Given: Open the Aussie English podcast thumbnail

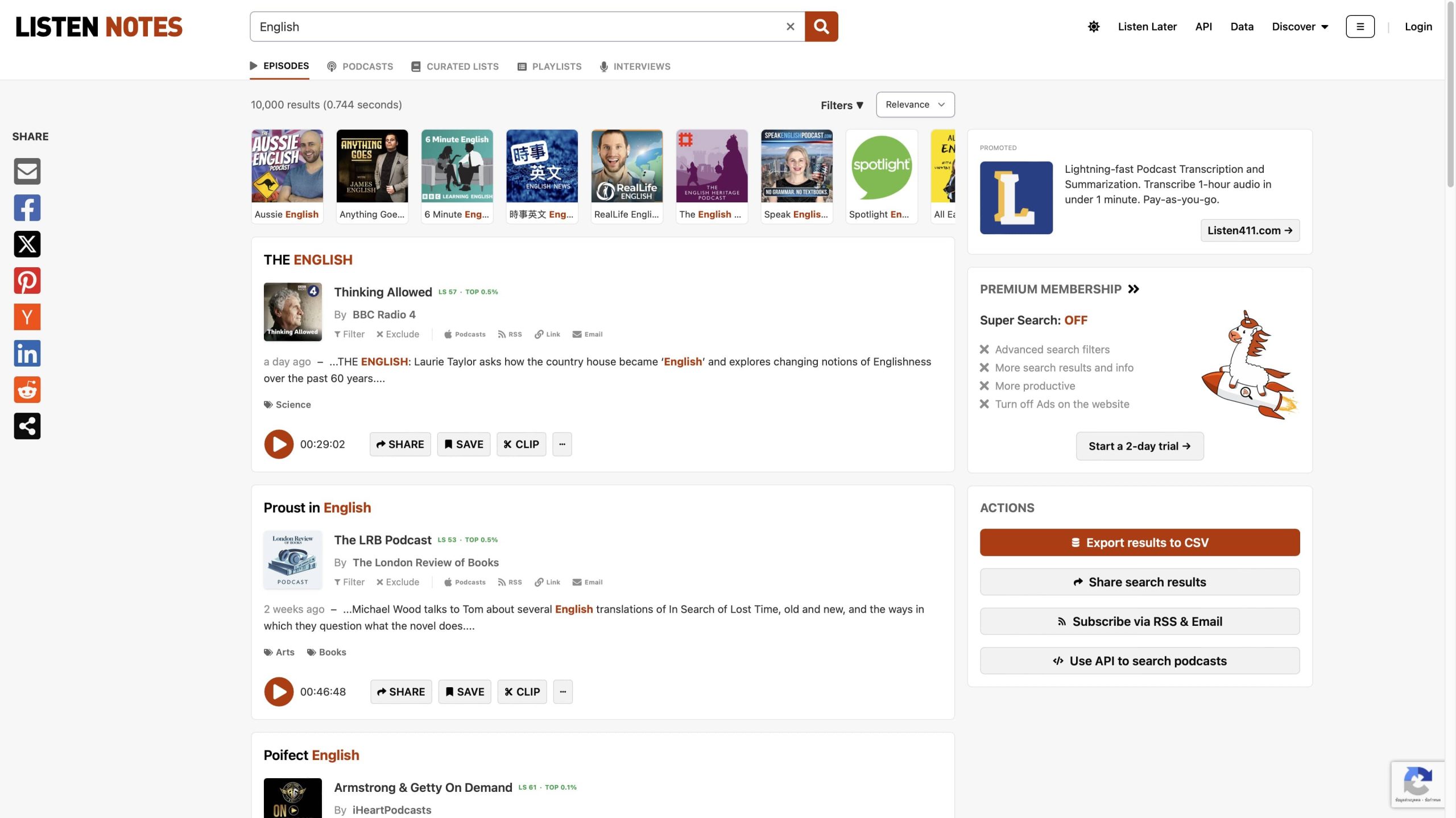Looking at the screenshot, I should coord(287,167).
